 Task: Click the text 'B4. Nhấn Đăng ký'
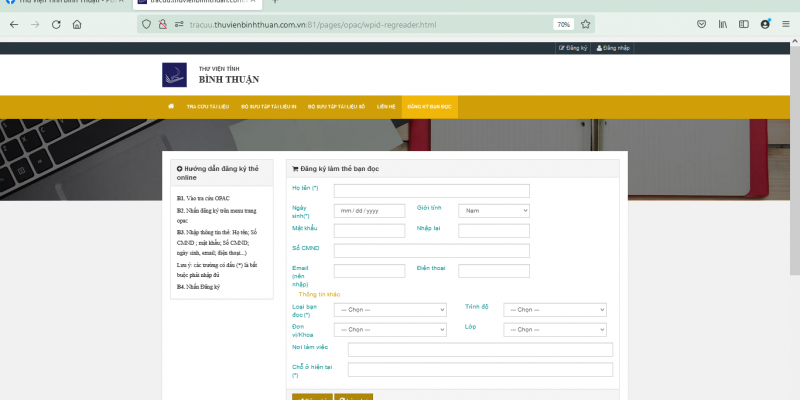pos(198,287)
